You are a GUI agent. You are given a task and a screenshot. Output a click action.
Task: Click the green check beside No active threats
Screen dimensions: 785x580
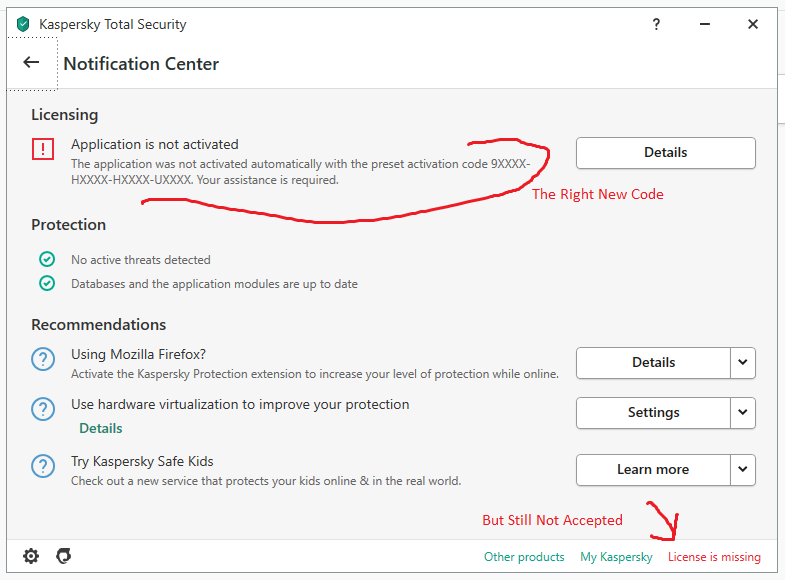(47, 259)
